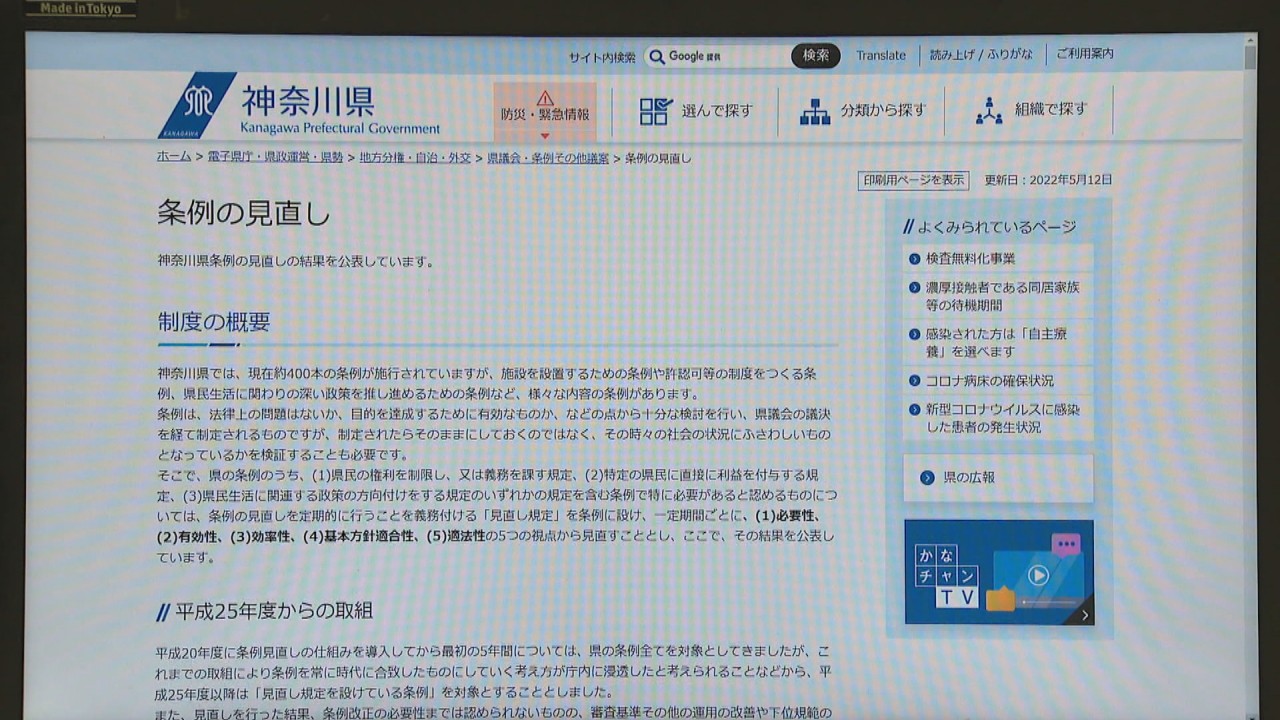1280x720 pixels.
Task: Open 読み上げ / ふりがな option
Action: pyautogui.click(x=980, y=55)
